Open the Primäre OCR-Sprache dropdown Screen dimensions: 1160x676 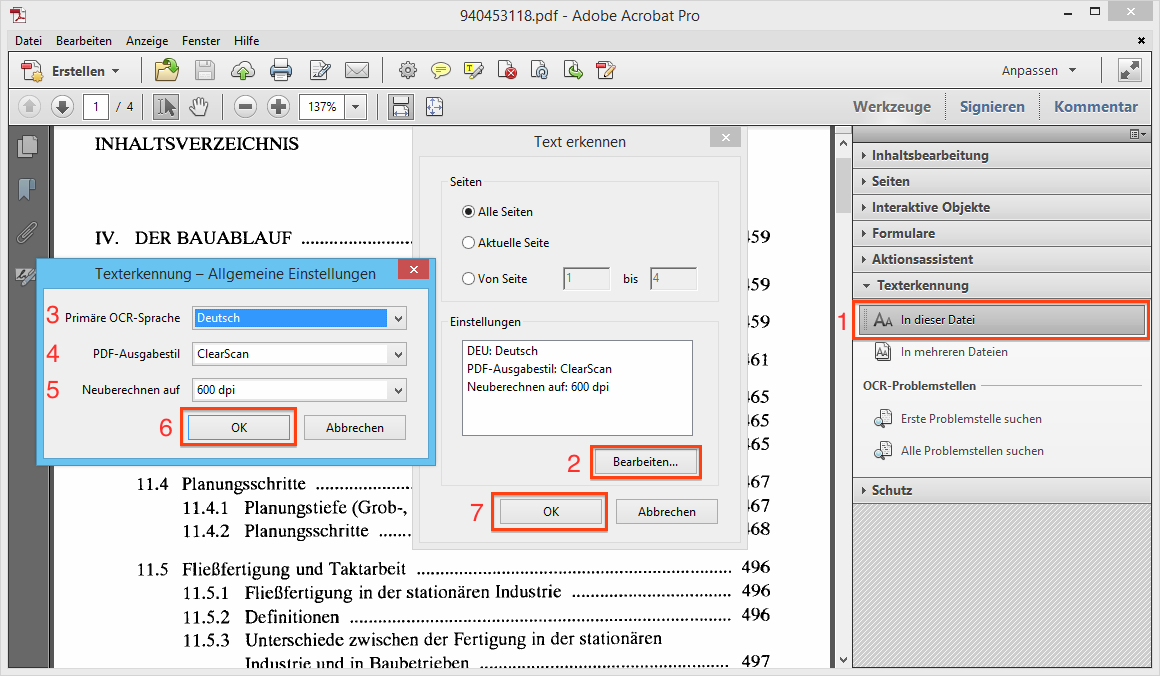[x=399, y=318]
